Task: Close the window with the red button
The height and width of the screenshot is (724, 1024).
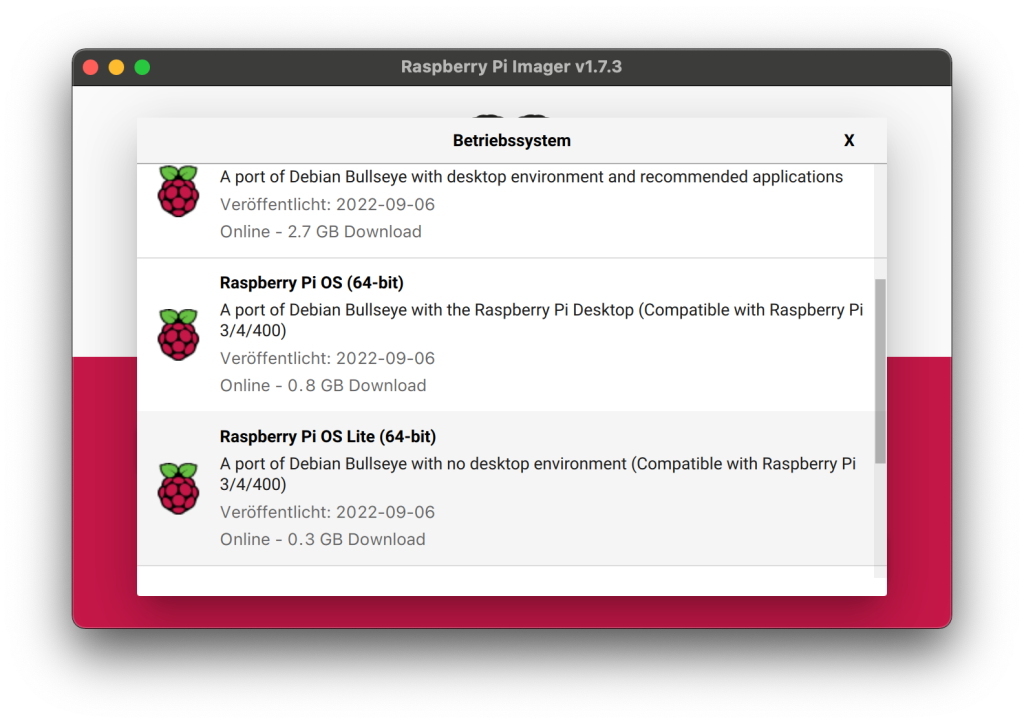Action: click(91, 67)
